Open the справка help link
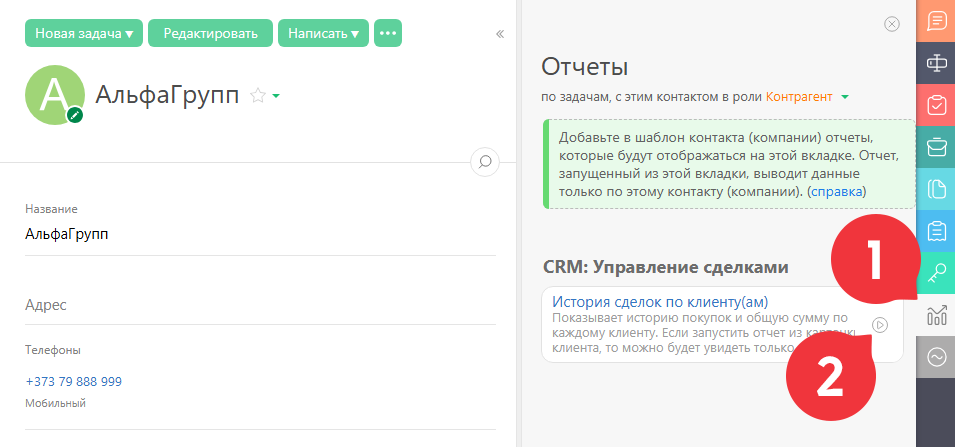Viewport: 955px width, 447px height. 837,191
